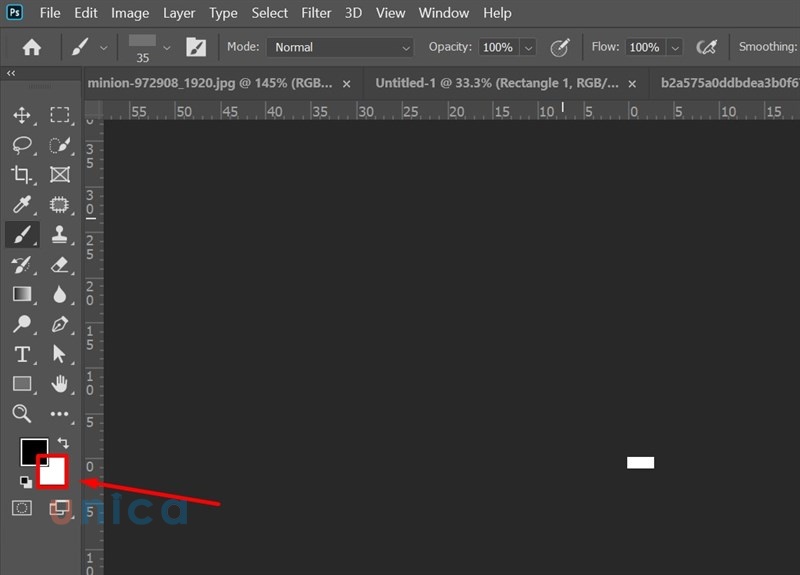Open the Layer menu
The width and height of the screenshot is (800, 575).
coord(179,13)
